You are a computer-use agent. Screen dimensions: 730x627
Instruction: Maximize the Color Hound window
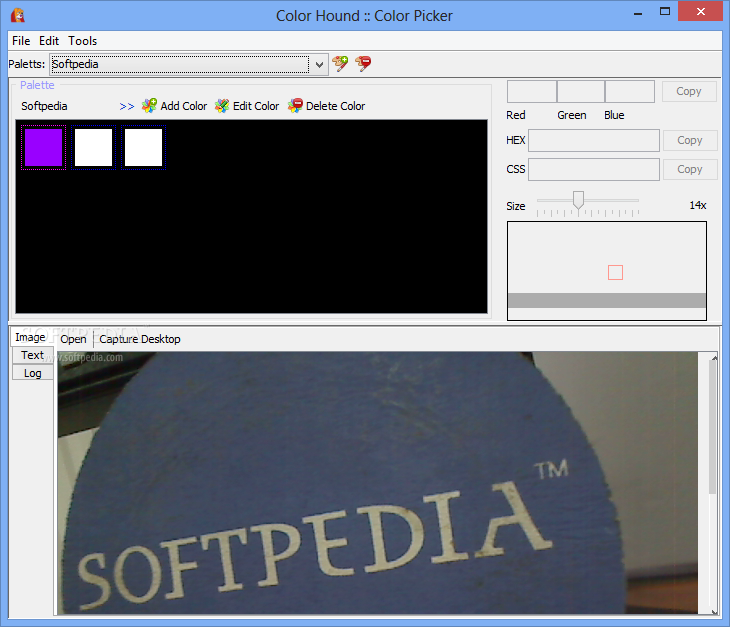[x=665, y=12]
